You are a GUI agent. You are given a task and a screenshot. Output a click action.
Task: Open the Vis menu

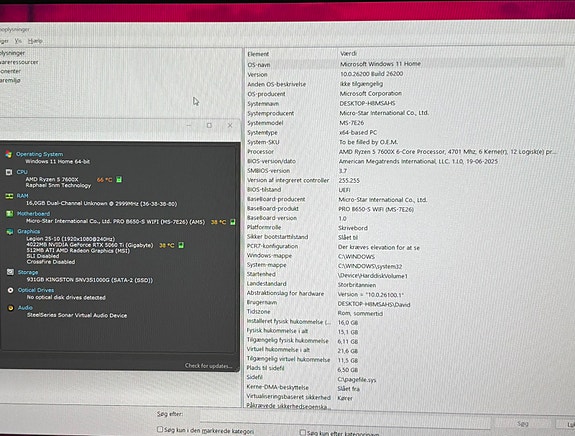[x=18, y=41]
